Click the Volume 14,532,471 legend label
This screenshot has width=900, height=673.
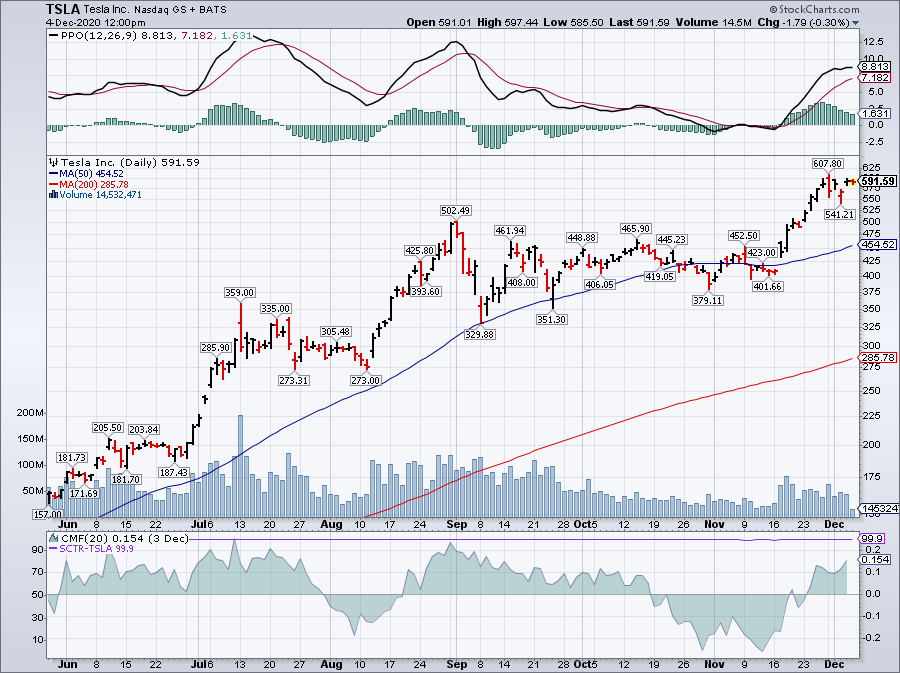click(100, 194)
